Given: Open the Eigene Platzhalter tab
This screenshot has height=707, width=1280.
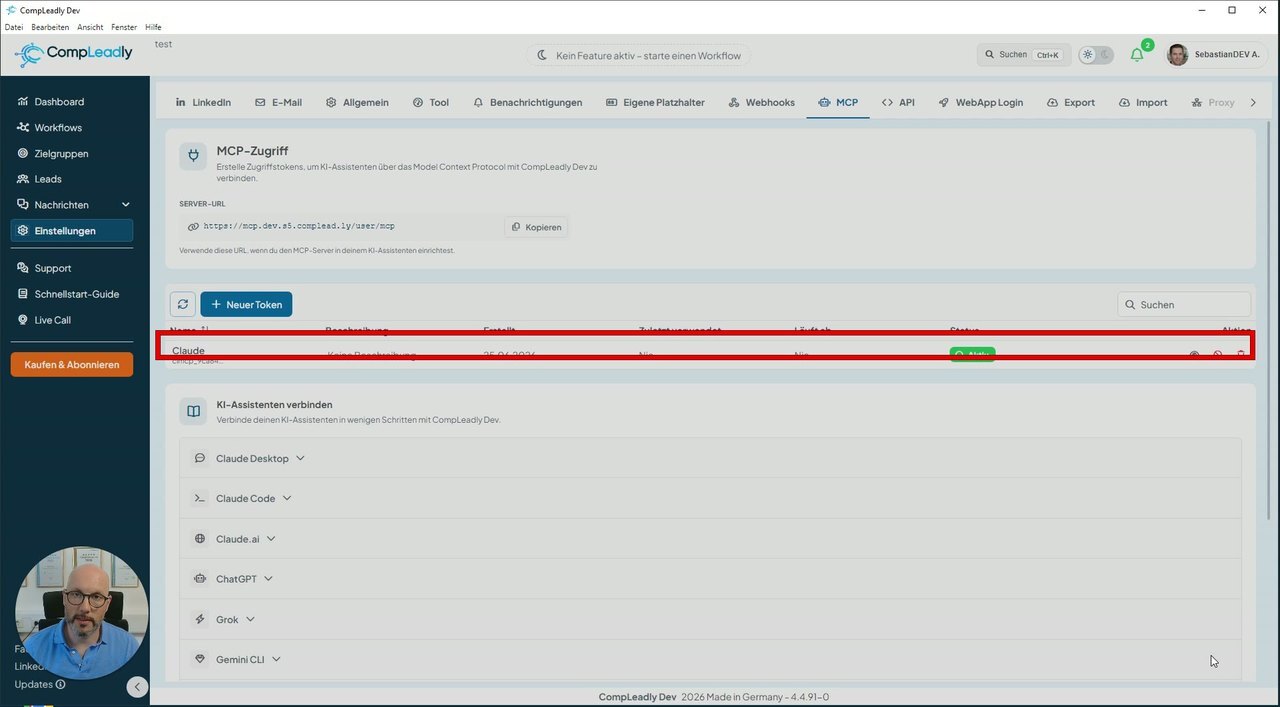Looking at the screenshot, I should pos(655,102).
